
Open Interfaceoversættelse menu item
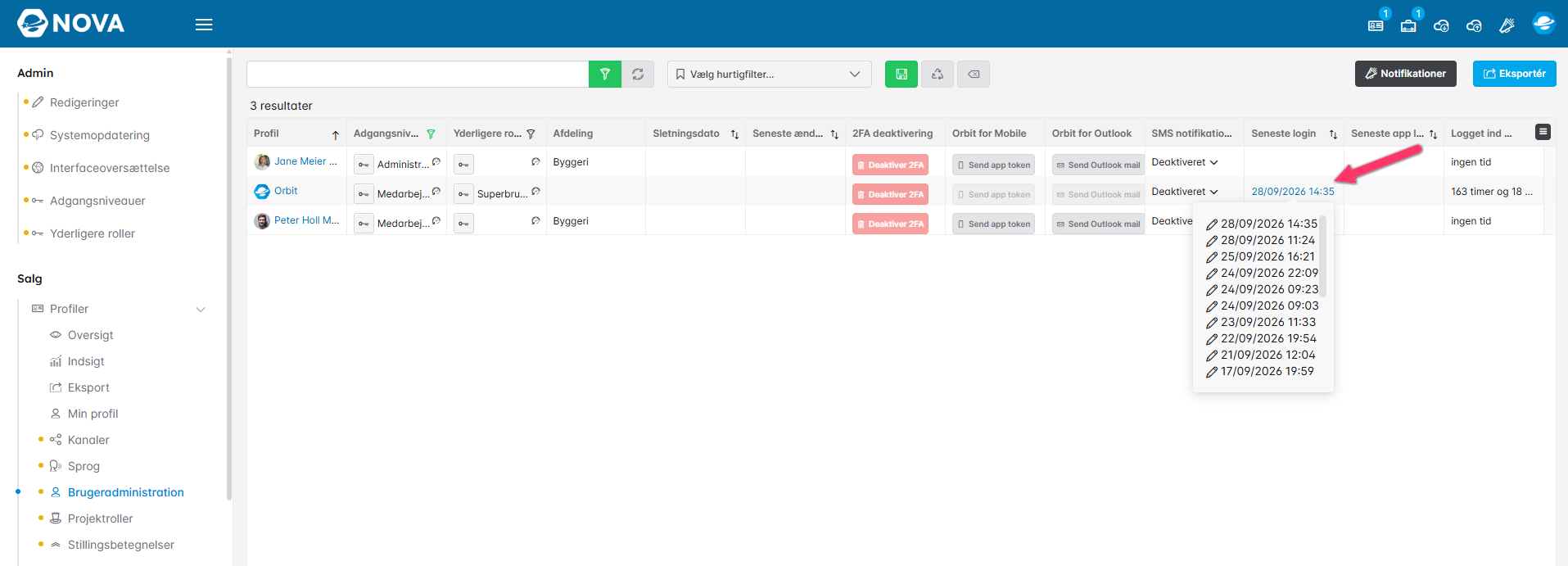point(110,168)
